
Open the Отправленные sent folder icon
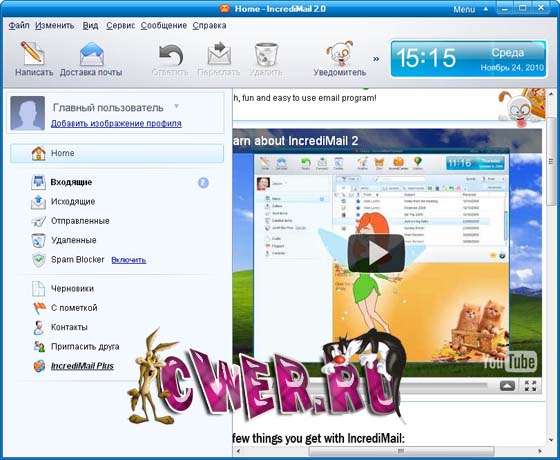[x=38, y=221]
